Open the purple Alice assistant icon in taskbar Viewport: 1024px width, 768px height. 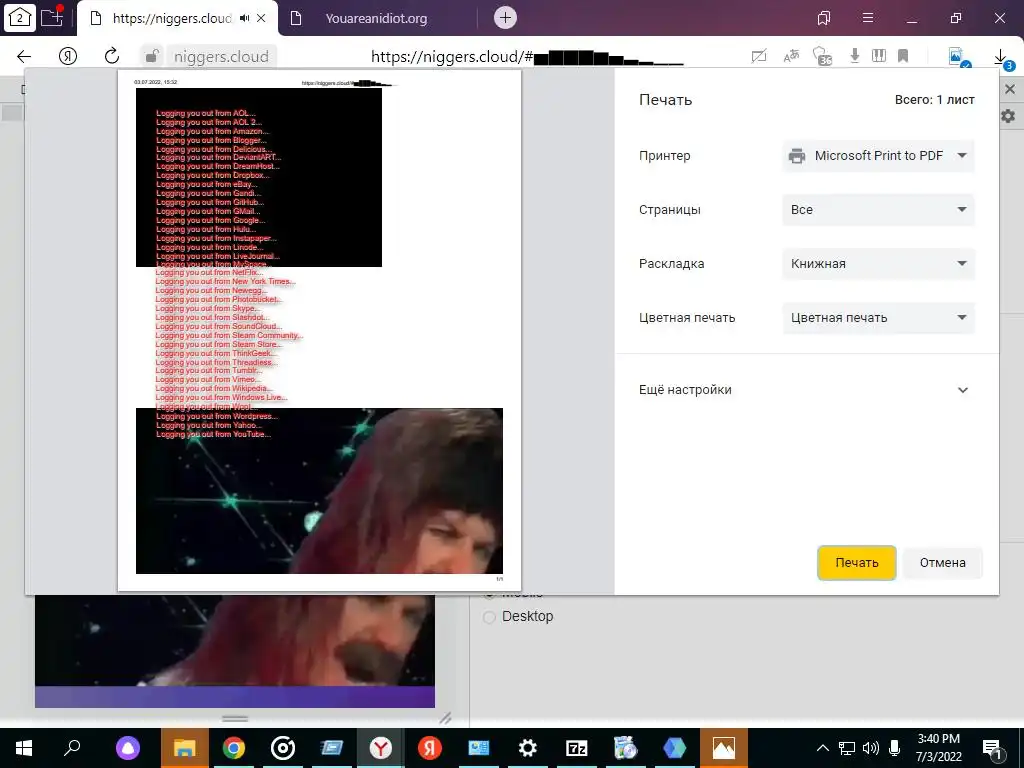128,748
